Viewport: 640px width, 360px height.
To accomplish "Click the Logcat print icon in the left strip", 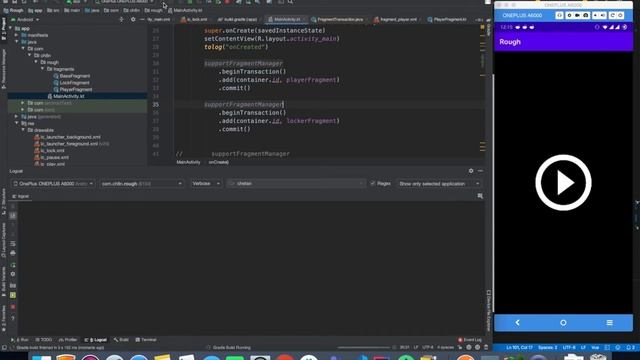I will (x=13, y=253).
